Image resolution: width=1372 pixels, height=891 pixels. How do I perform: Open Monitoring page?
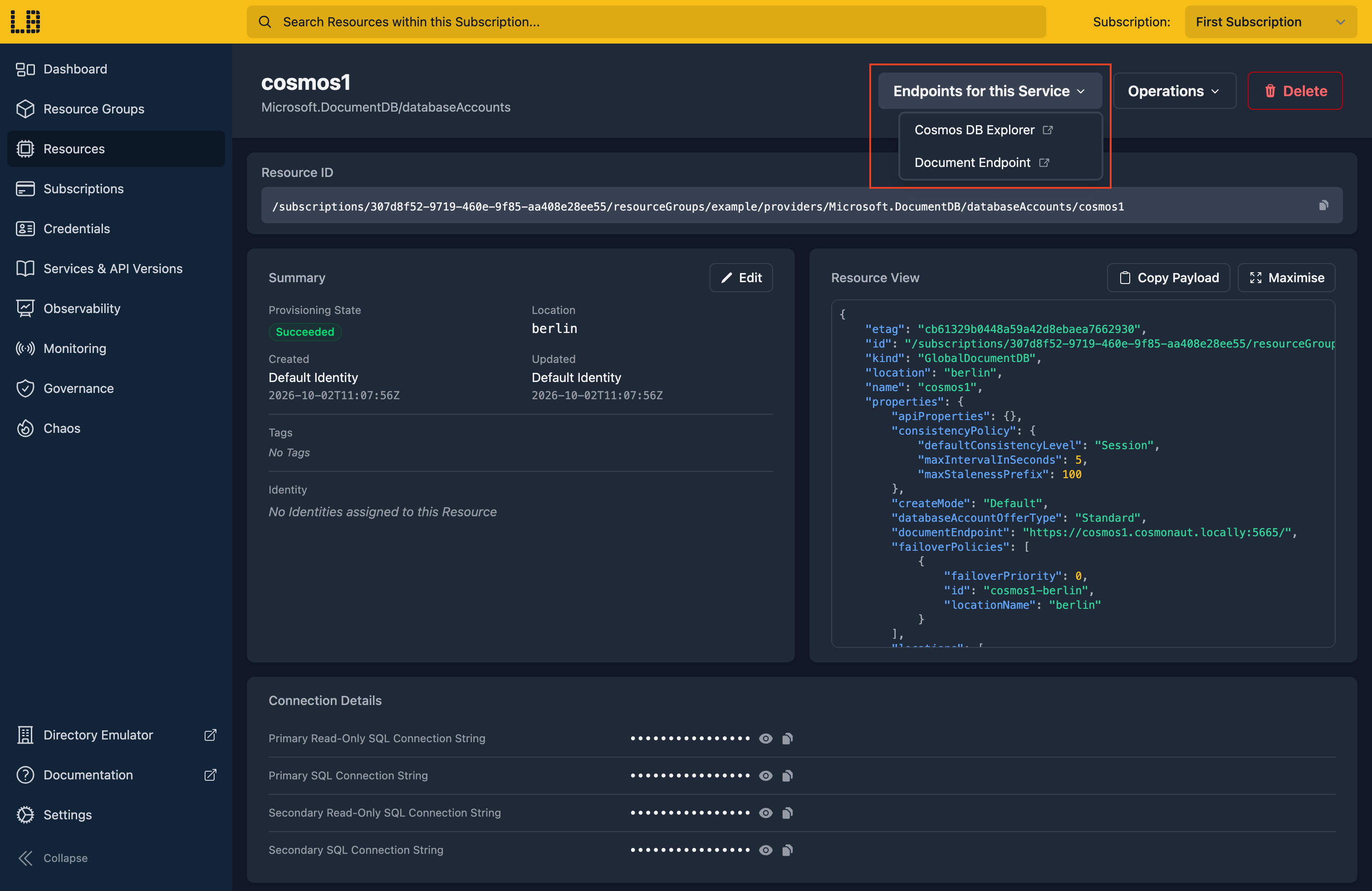tap(116, 348)
